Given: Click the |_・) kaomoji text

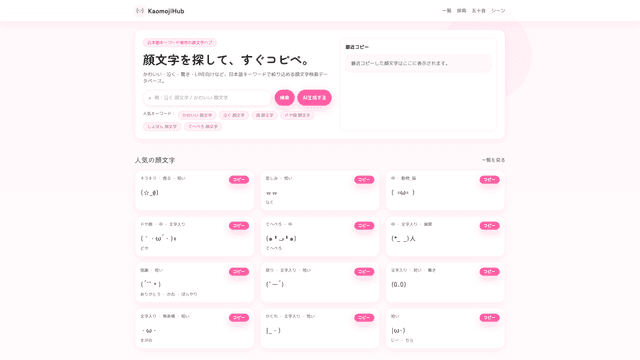Looking at the screenshot, I should point(273,331).
